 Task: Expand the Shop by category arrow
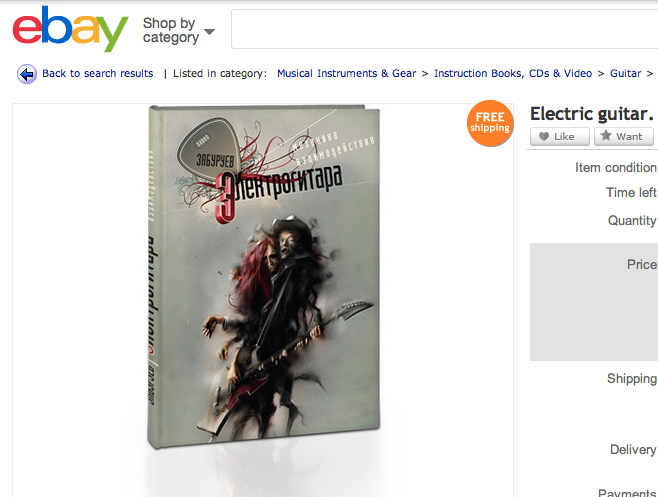pyautogui.click(x=209, y=31)
